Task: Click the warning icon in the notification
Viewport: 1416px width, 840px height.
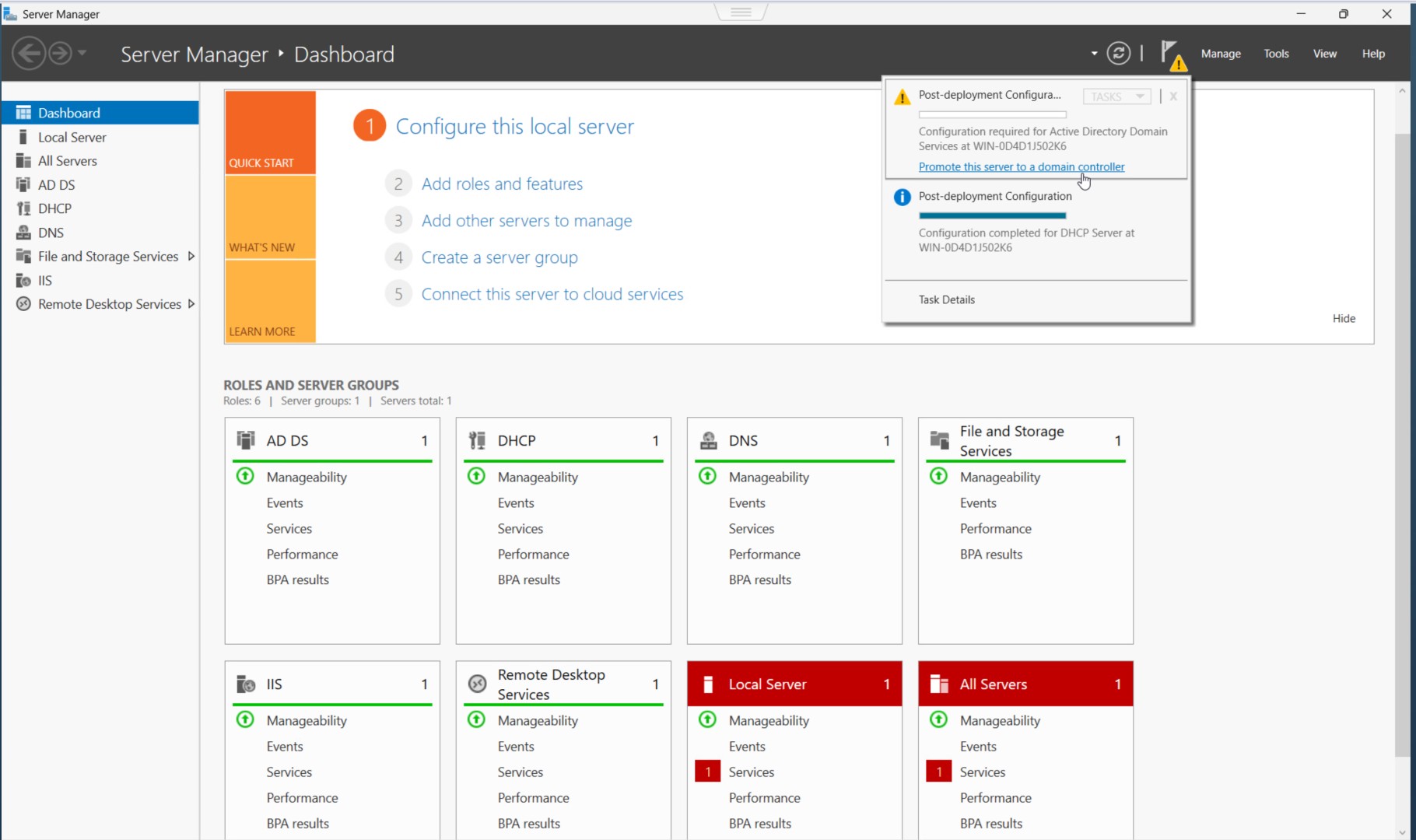Action: pos(902,97)
